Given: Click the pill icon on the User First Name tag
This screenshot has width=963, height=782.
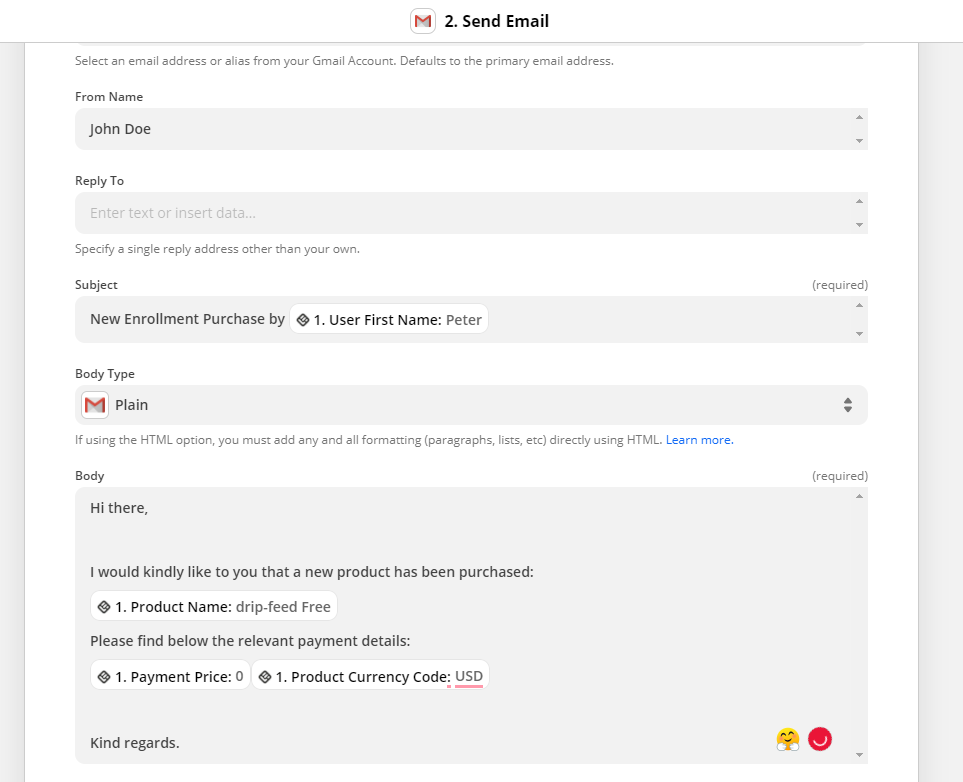Looking at the screenshot, I should 304,318.
